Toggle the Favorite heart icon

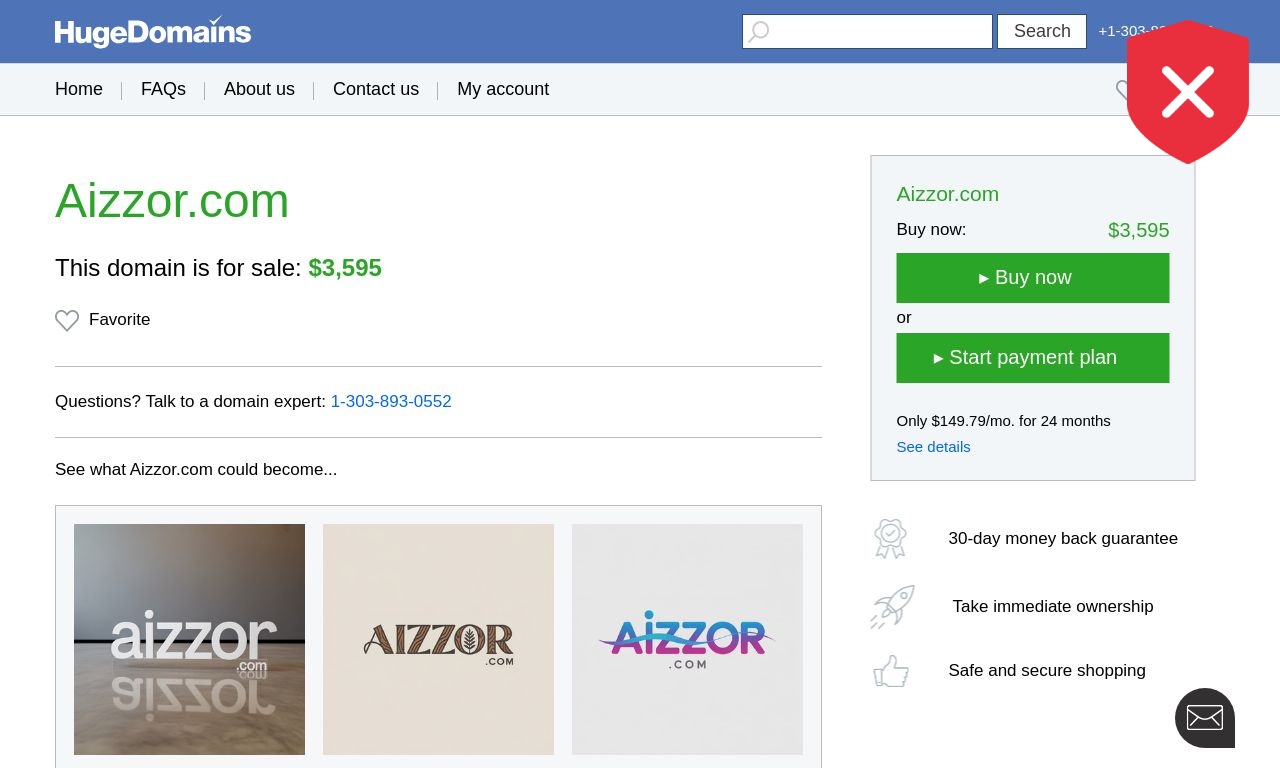[x=67, y=320]
